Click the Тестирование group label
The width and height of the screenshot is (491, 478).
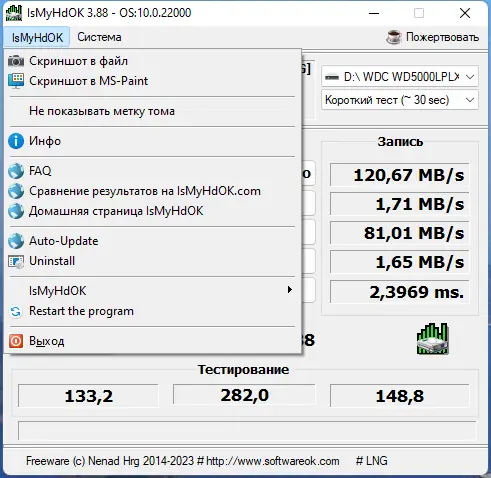(243, 369)
